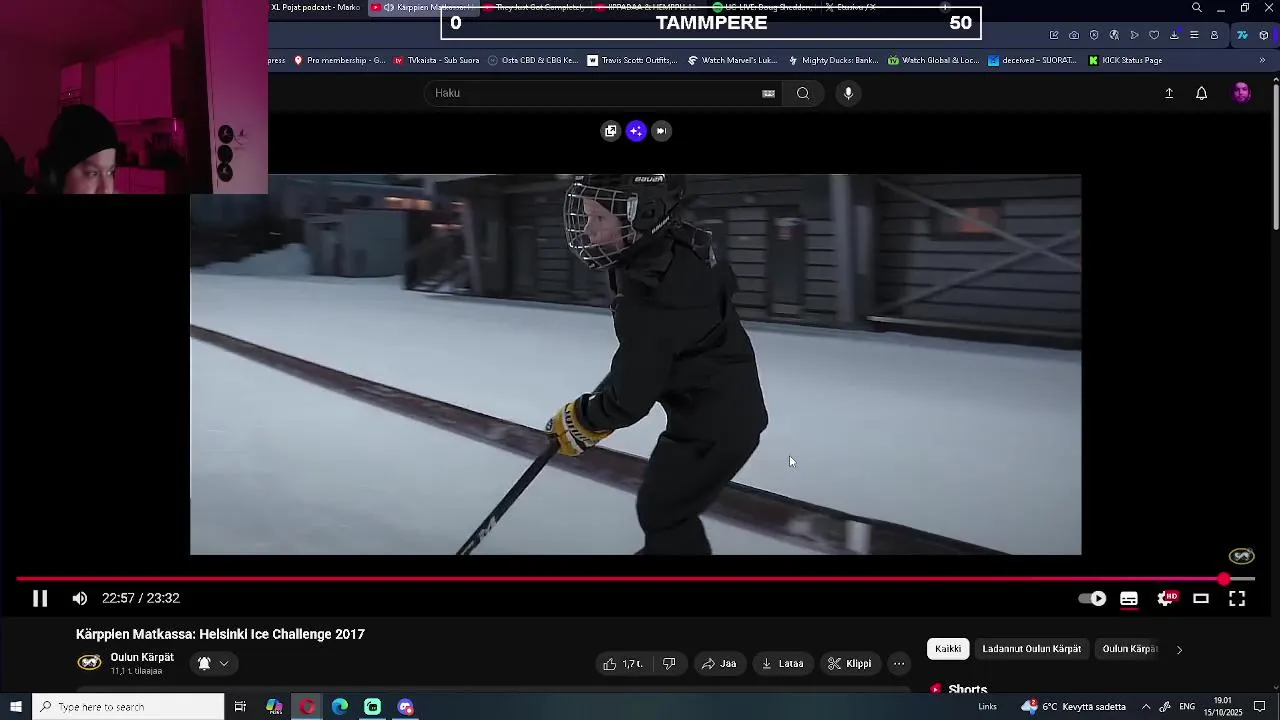Show hidden system tray icons
This screenshot has height=720, width=1280.
coord(1146,707)
